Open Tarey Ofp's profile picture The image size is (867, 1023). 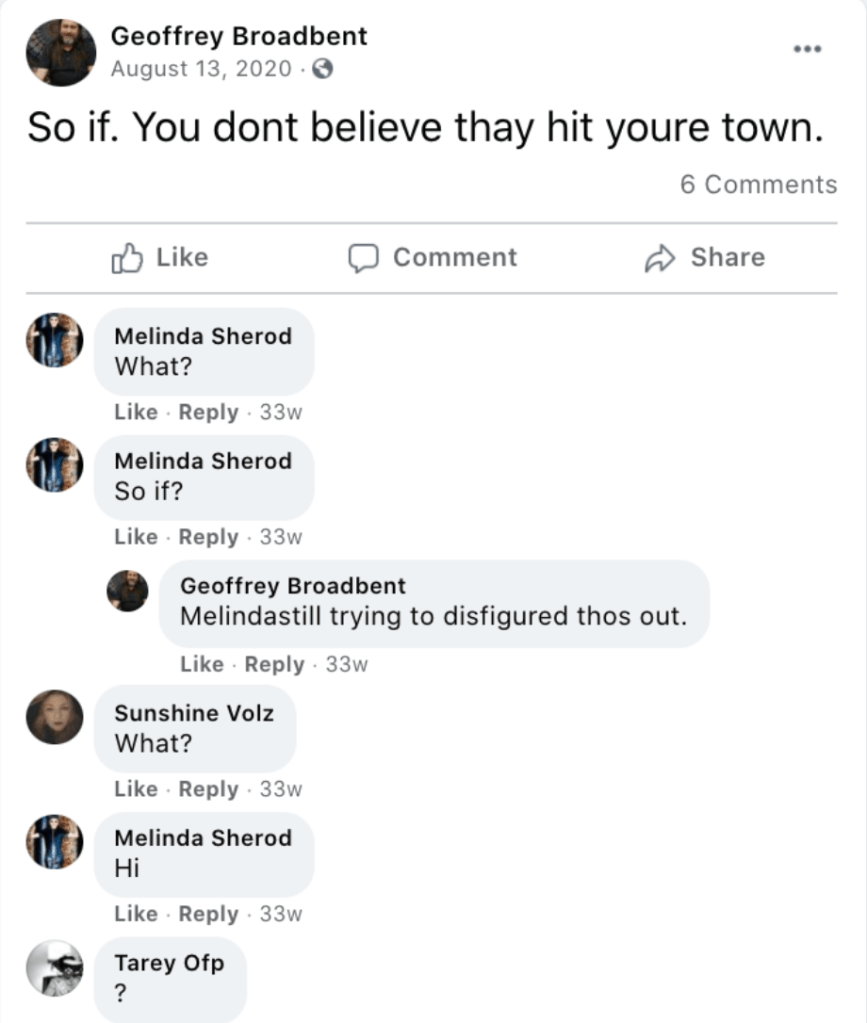click(55, 968)
